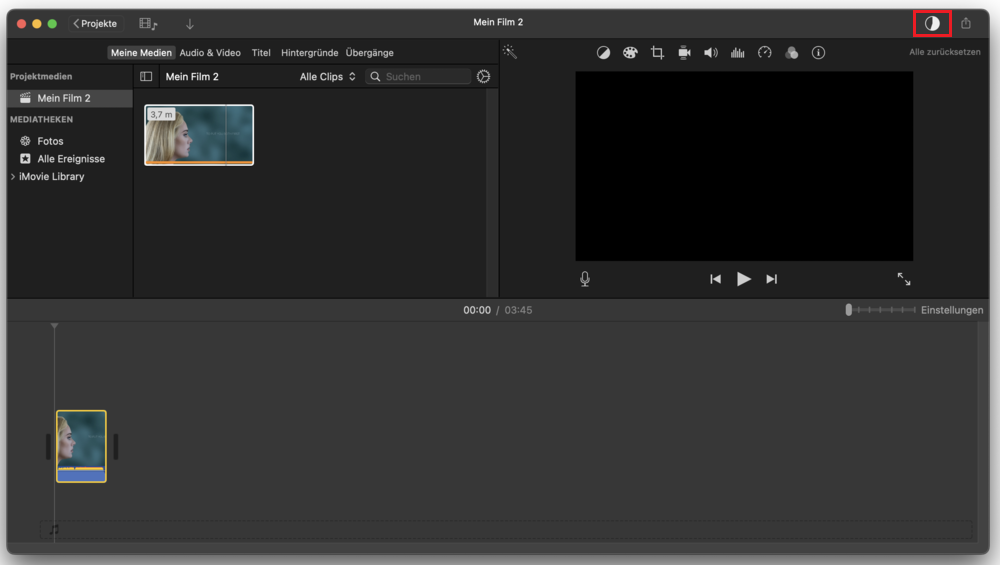Show the clip information inspector
1000x565 pixels.
(818, 53)
